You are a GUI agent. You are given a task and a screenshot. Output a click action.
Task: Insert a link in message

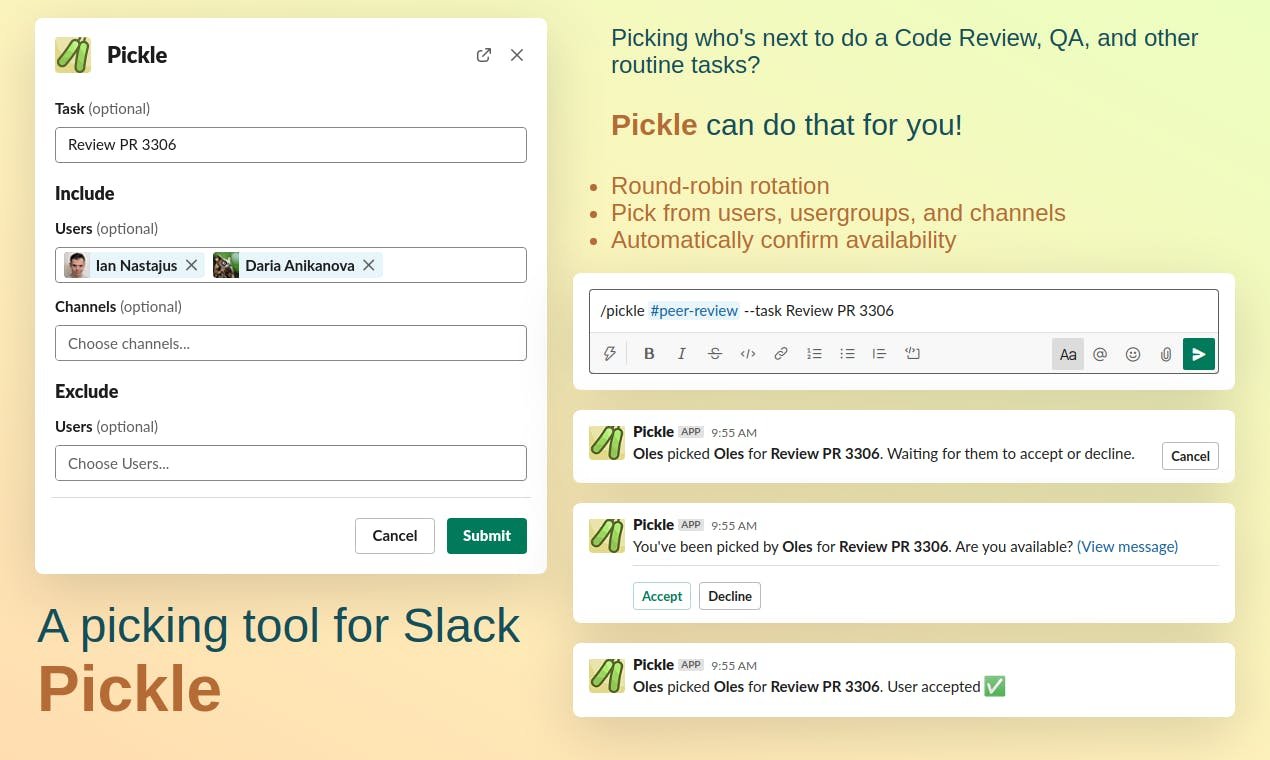pos(781,354)
